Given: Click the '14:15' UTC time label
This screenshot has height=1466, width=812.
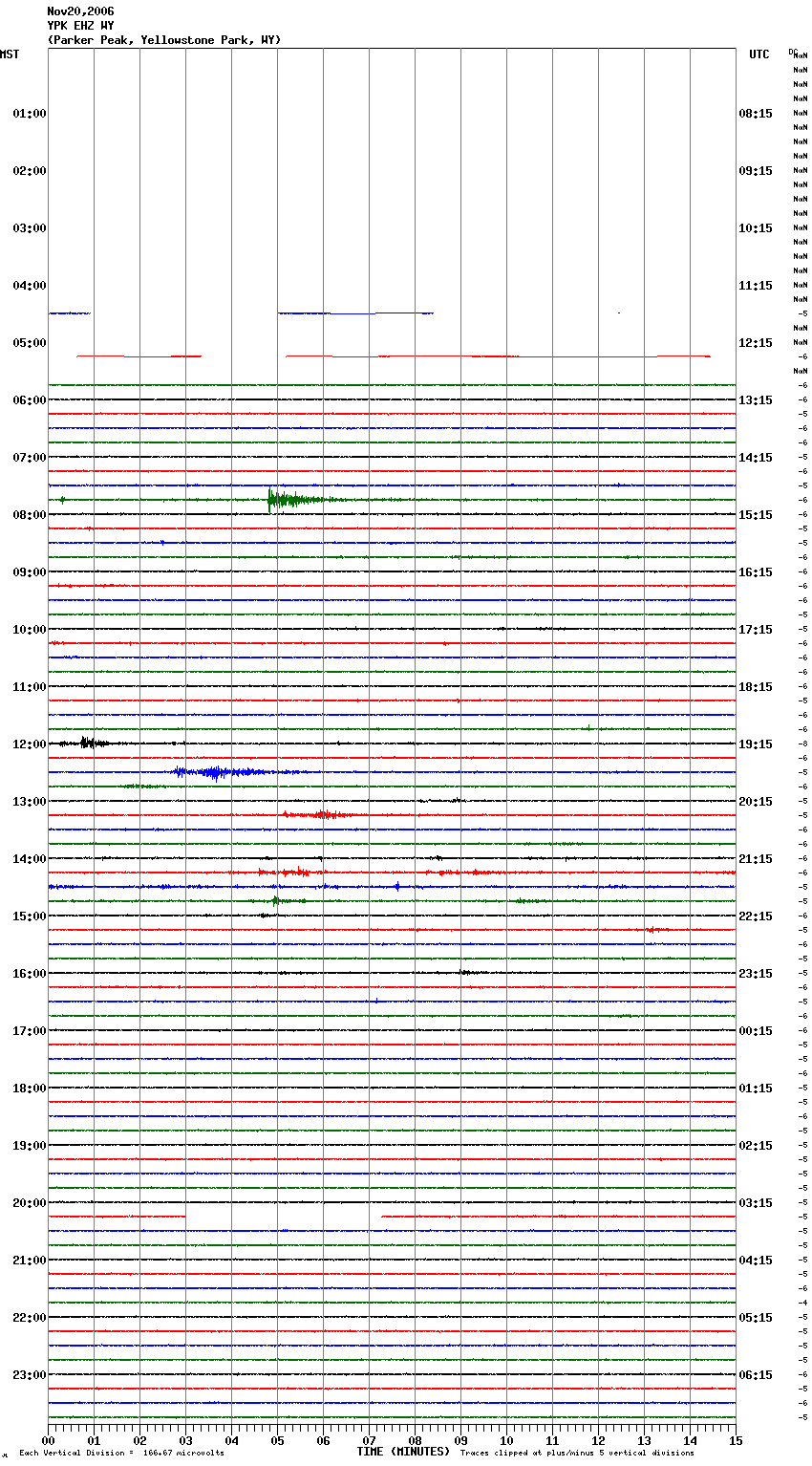Looking at the screenshot, I should point(756,458).
